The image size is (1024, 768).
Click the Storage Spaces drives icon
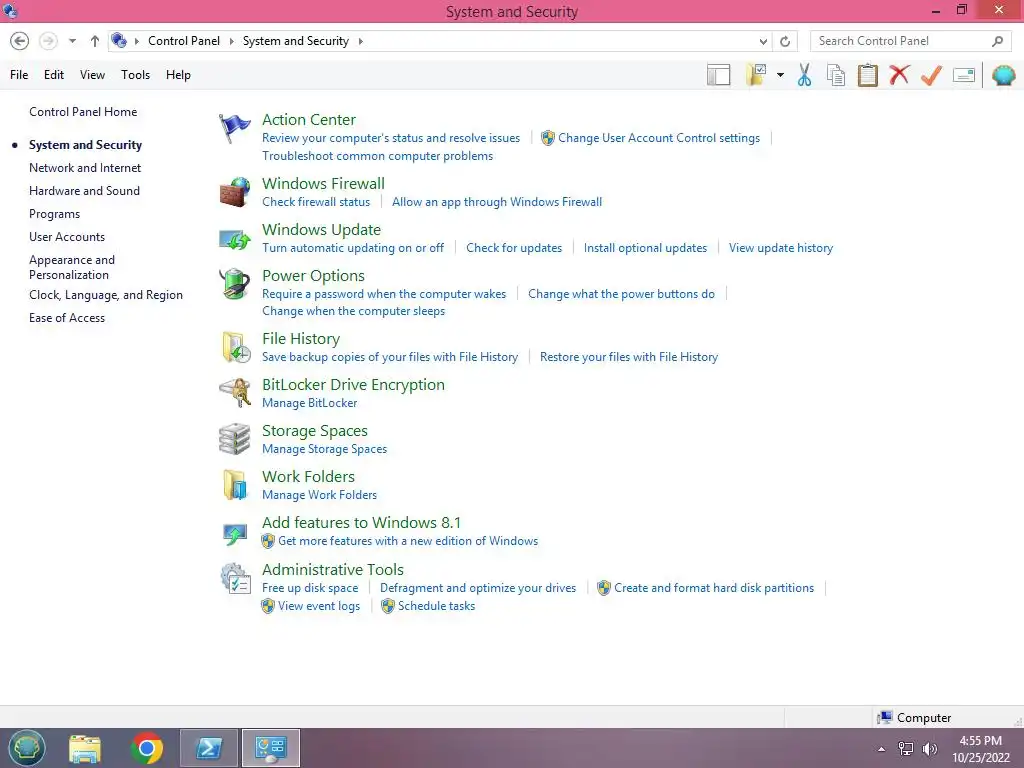click(234, 439)
